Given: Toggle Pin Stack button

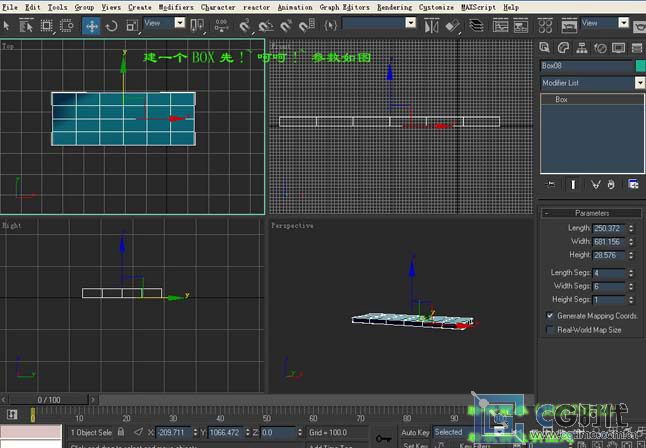Looking at the screenshot, I should (x=550, y=184).
